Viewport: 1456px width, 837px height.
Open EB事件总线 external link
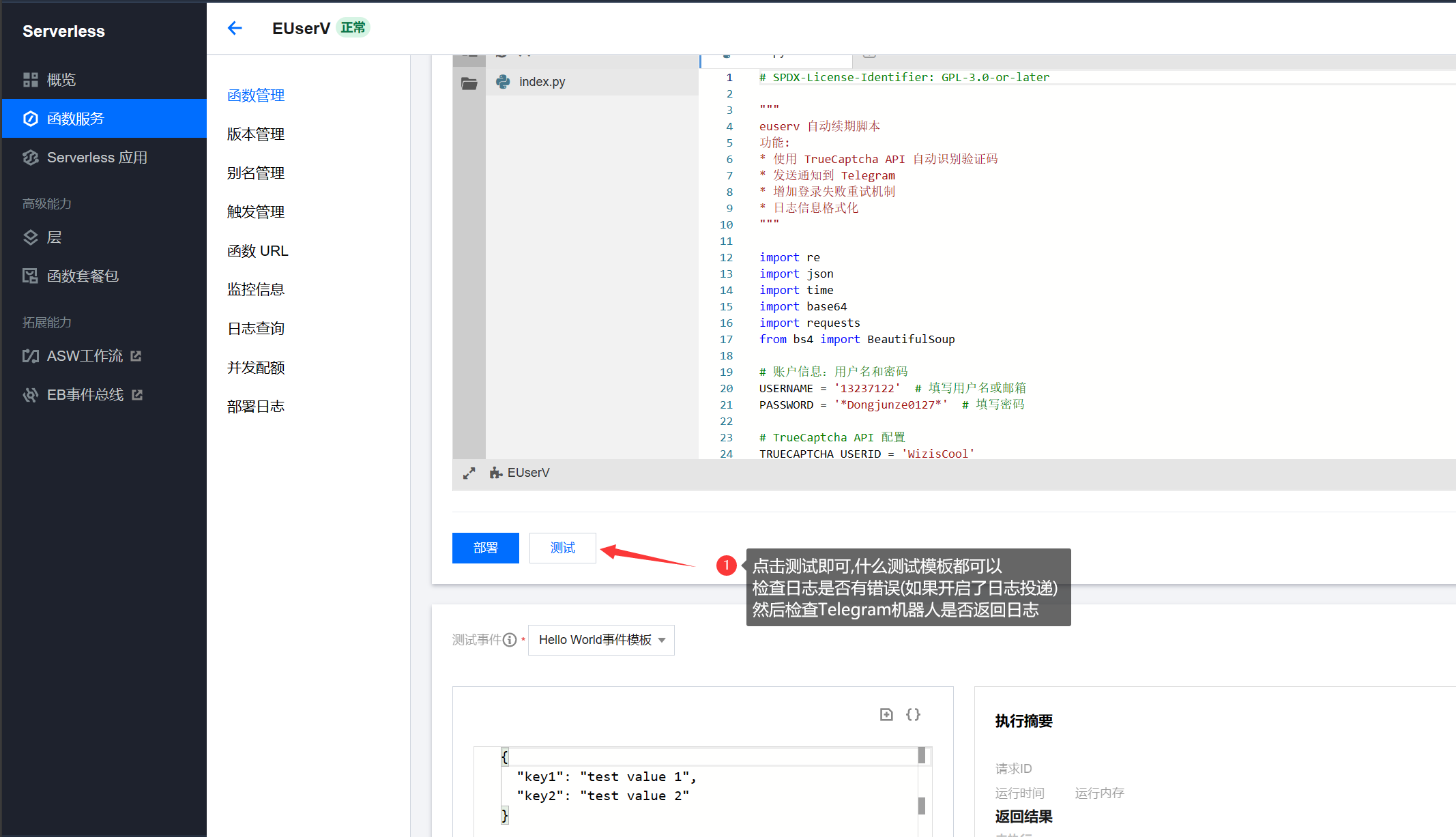(85, 395)
